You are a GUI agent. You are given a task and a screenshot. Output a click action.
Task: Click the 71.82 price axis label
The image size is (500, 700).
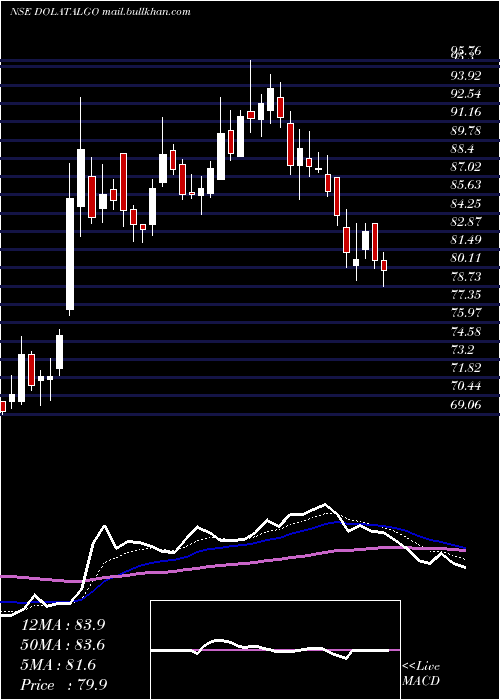coord(466,368)
